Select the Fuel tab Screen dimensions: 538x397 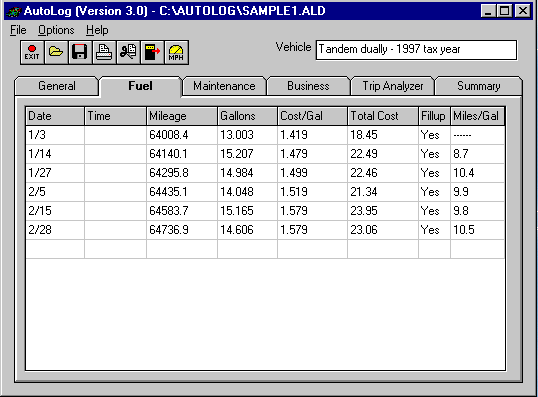(x=140, y=86)
